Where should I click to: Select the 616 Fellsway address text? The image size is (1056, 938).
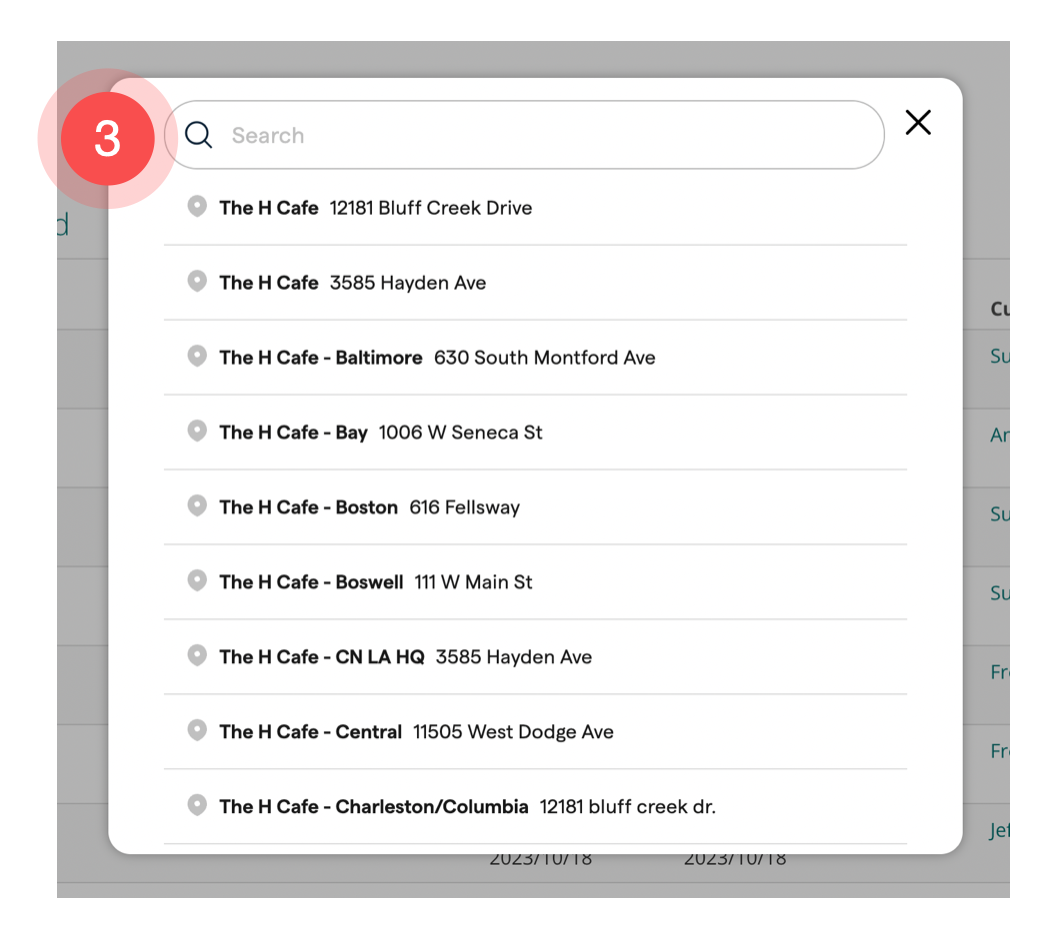coord(464,508)
